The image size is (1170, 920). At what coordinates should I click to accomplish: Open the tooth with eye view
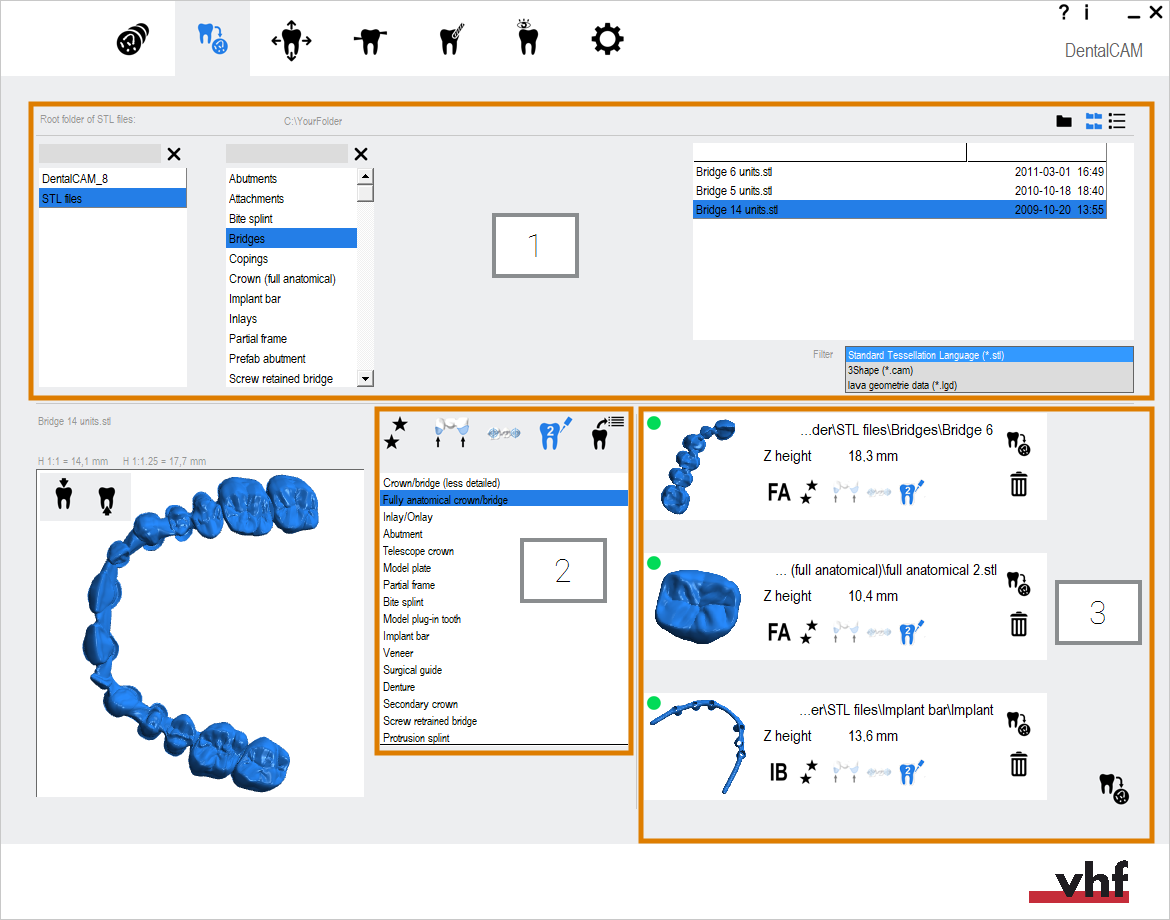click(528, 38)
